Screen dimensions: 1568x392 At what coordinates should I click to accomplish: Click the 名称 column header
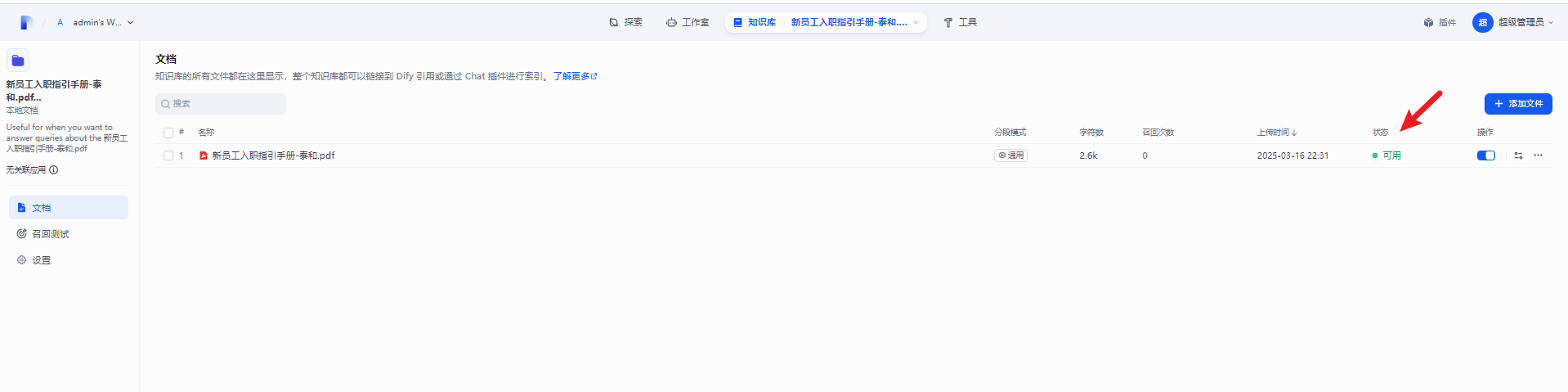pyautogui.click(x=206, y=133)
